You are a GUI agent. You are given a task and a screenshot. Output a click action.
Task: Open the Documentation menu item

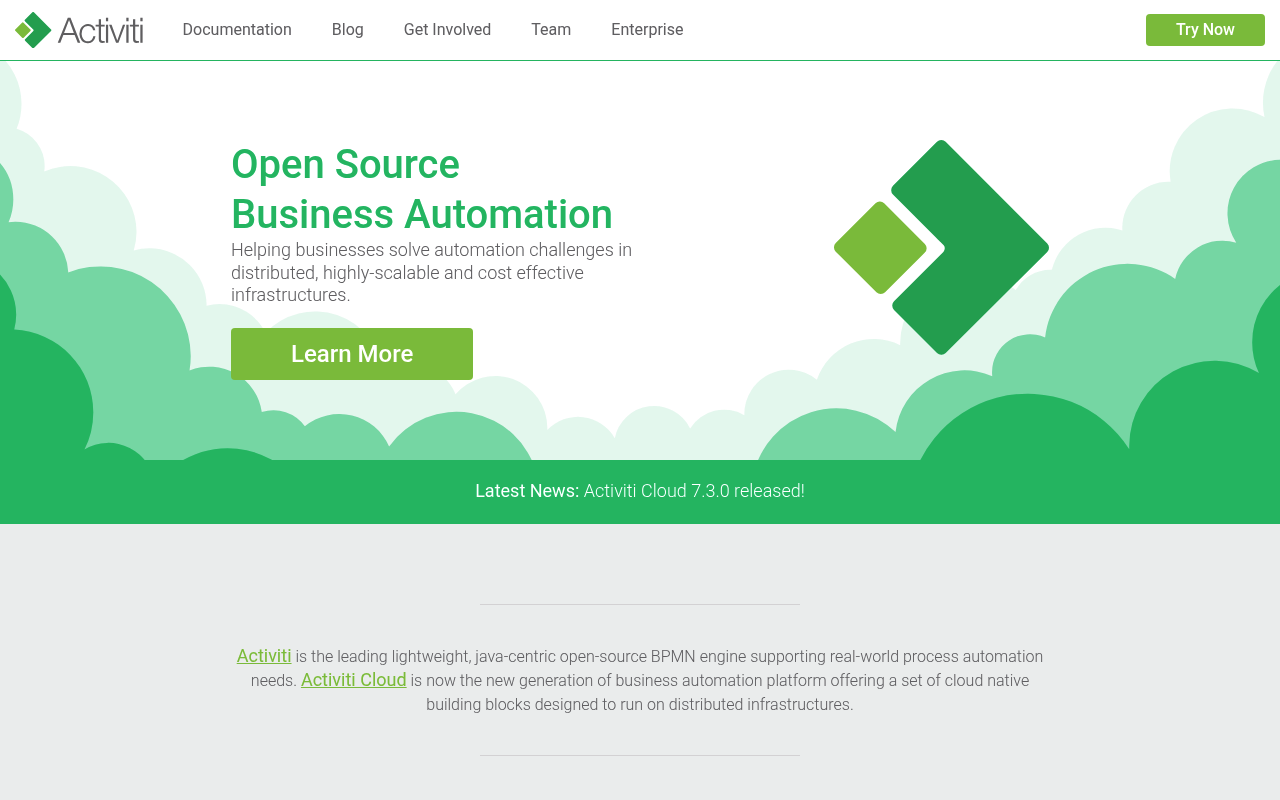click(x=237, y=30)
